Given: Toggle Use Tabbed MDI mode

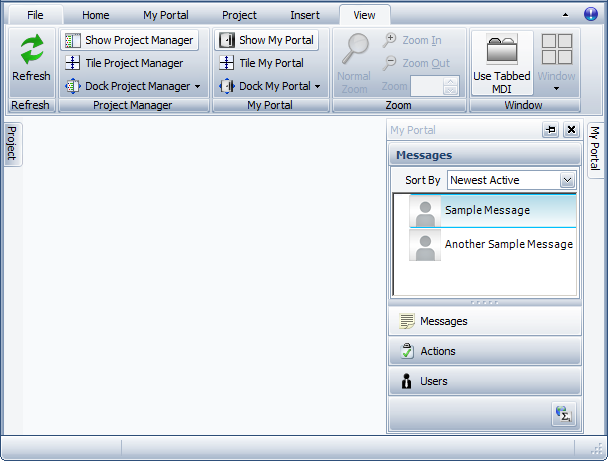Looking at the screenshot, I should pyautogui.click(x=502, y=61).
